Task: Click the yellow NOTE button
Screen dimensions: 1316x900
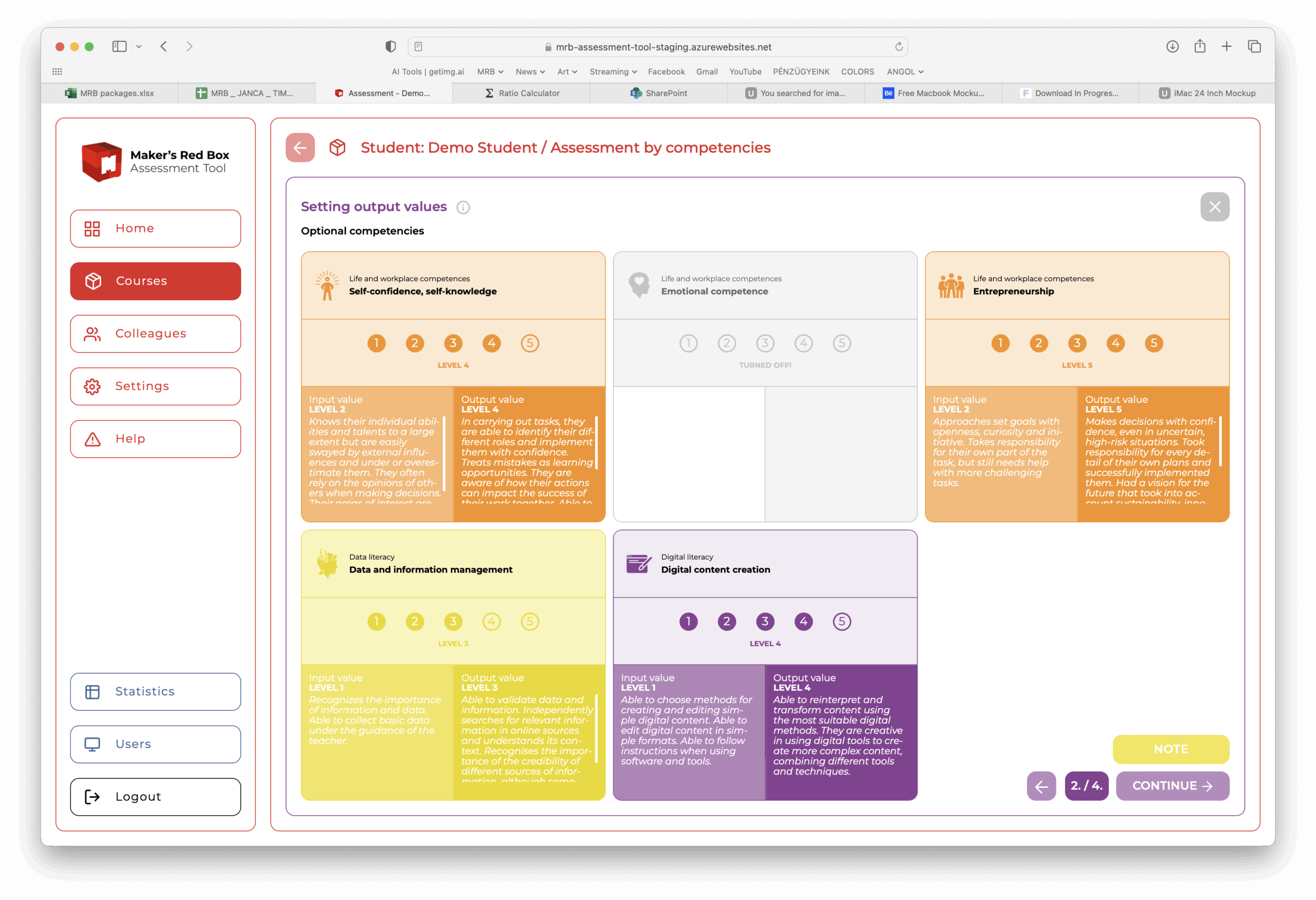Action: click(1171, 749)
